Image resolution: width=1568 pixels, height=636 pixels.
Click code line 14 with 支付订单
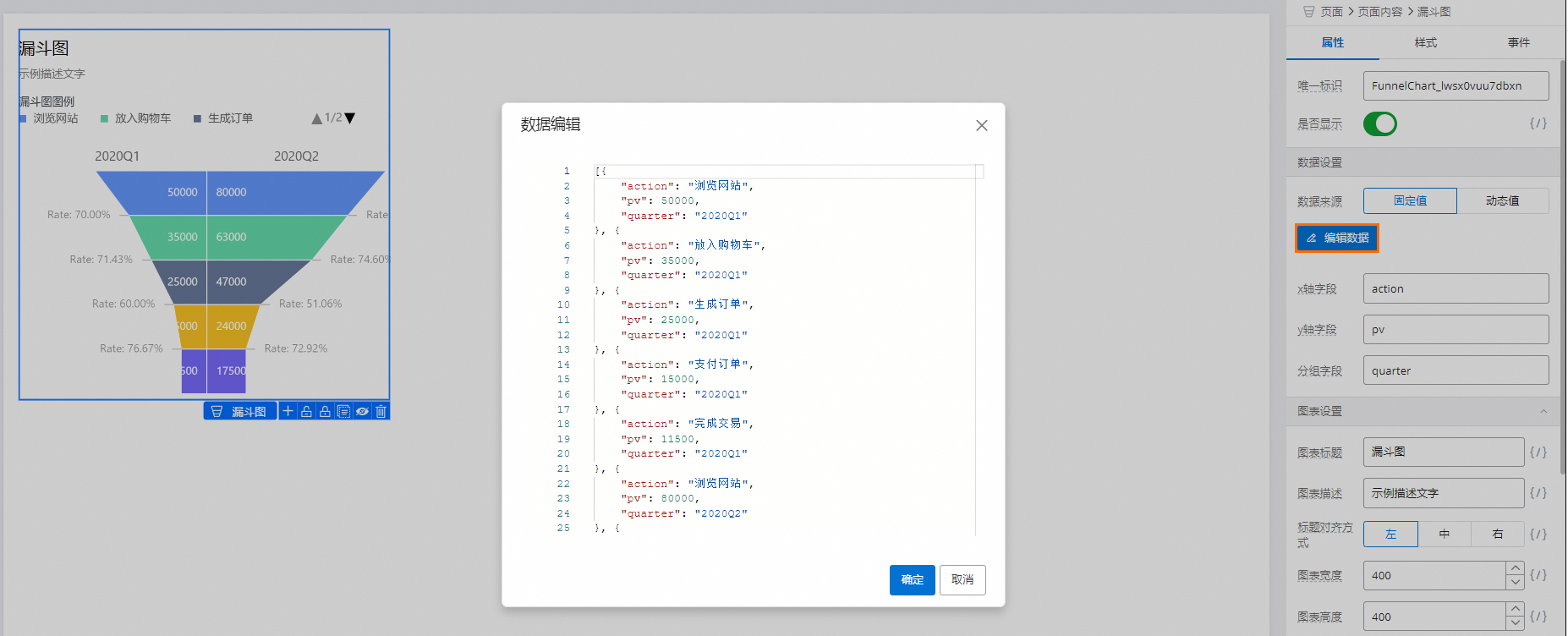687,365
